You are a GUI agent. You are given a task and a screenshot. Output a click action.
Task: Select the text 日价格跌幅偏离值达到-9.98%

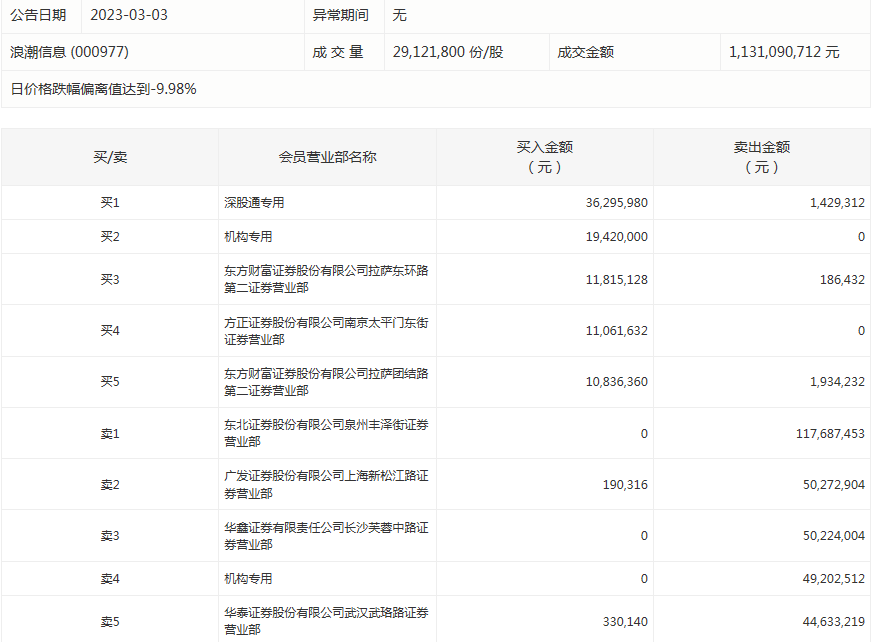[104, 89]
